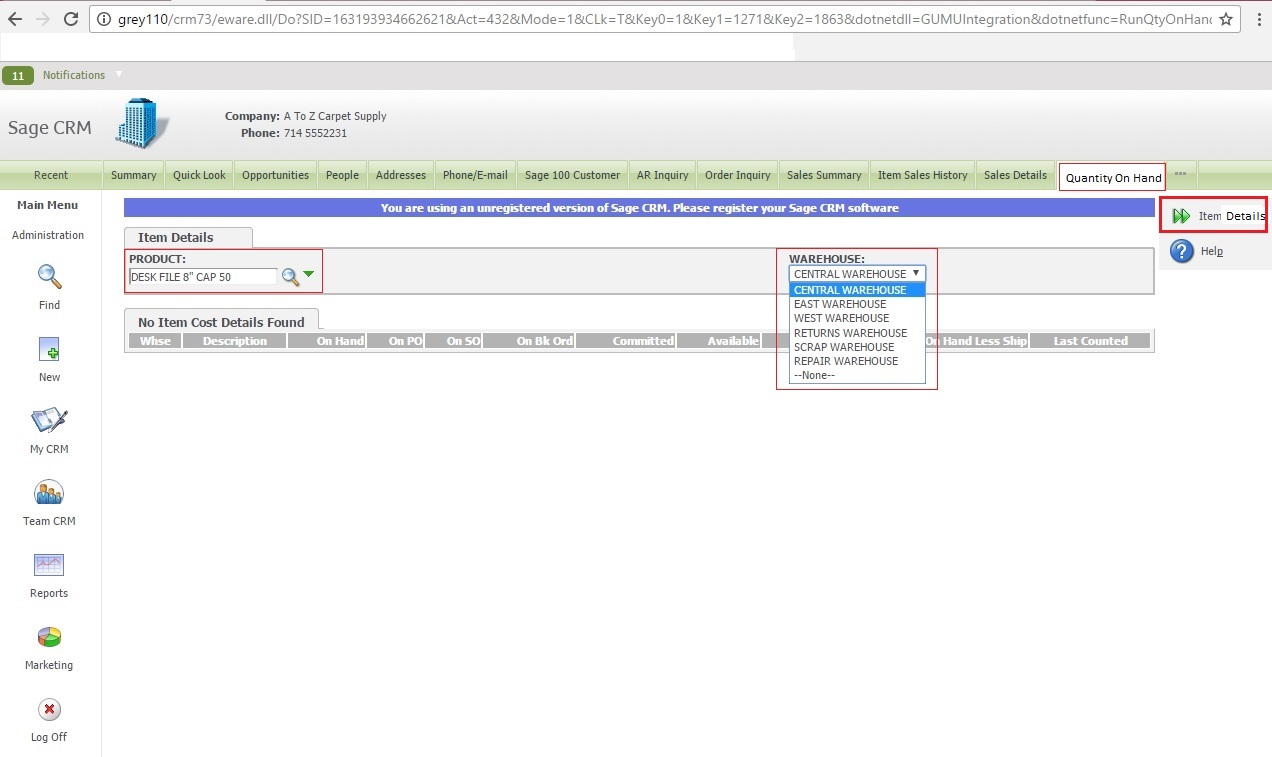Viewport: 1272px width, 757px height.
Task: Open the Chrome three-dot menu
Action: tap(1258, 19)
